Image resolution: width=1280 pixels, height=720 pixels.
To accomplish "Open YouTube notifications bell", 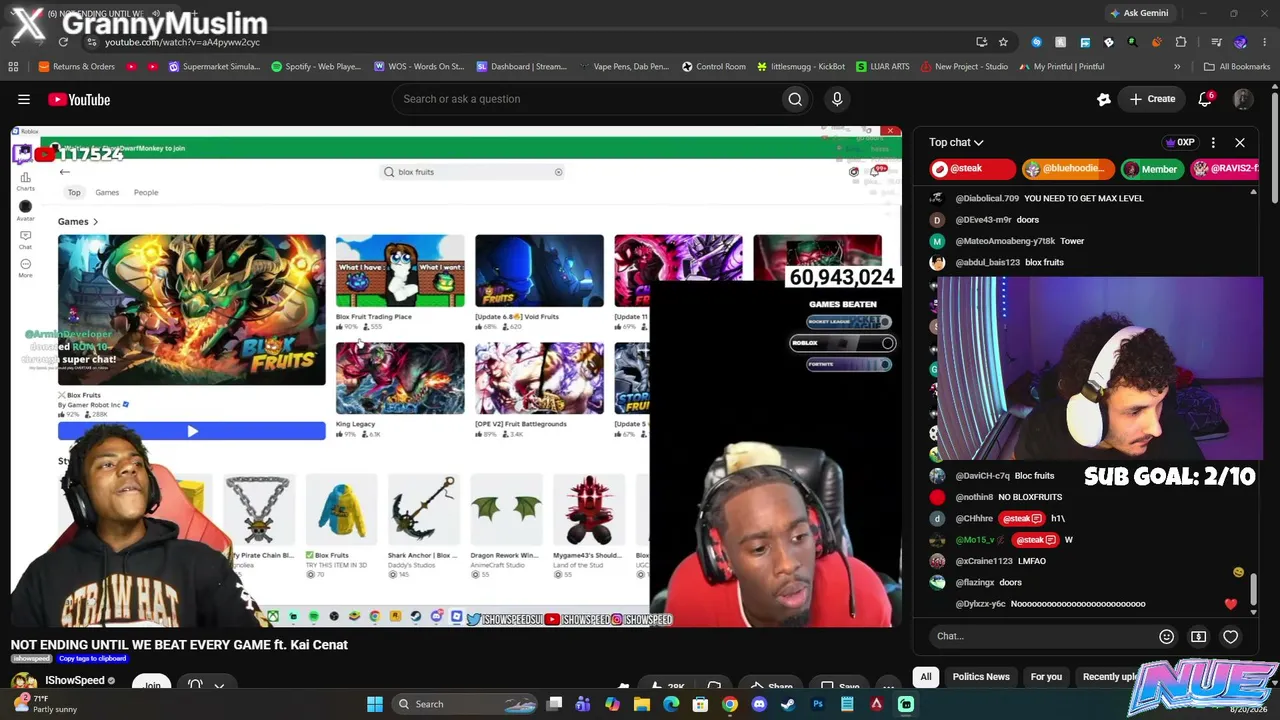I will [x=1205, y=99].
